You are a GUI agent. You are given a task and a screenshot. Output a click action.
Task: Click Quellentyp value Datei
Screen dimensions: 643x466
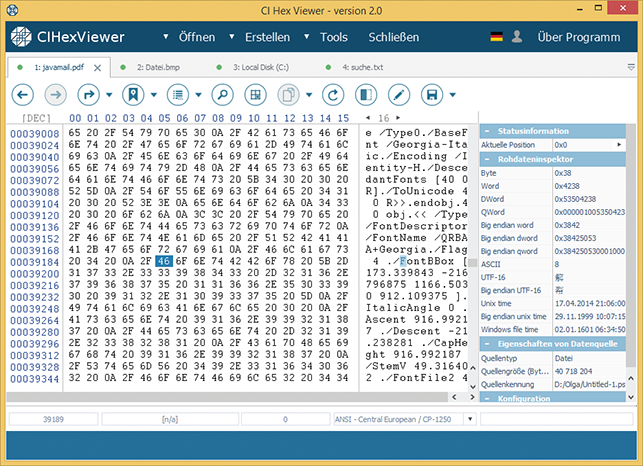point(564,358)
